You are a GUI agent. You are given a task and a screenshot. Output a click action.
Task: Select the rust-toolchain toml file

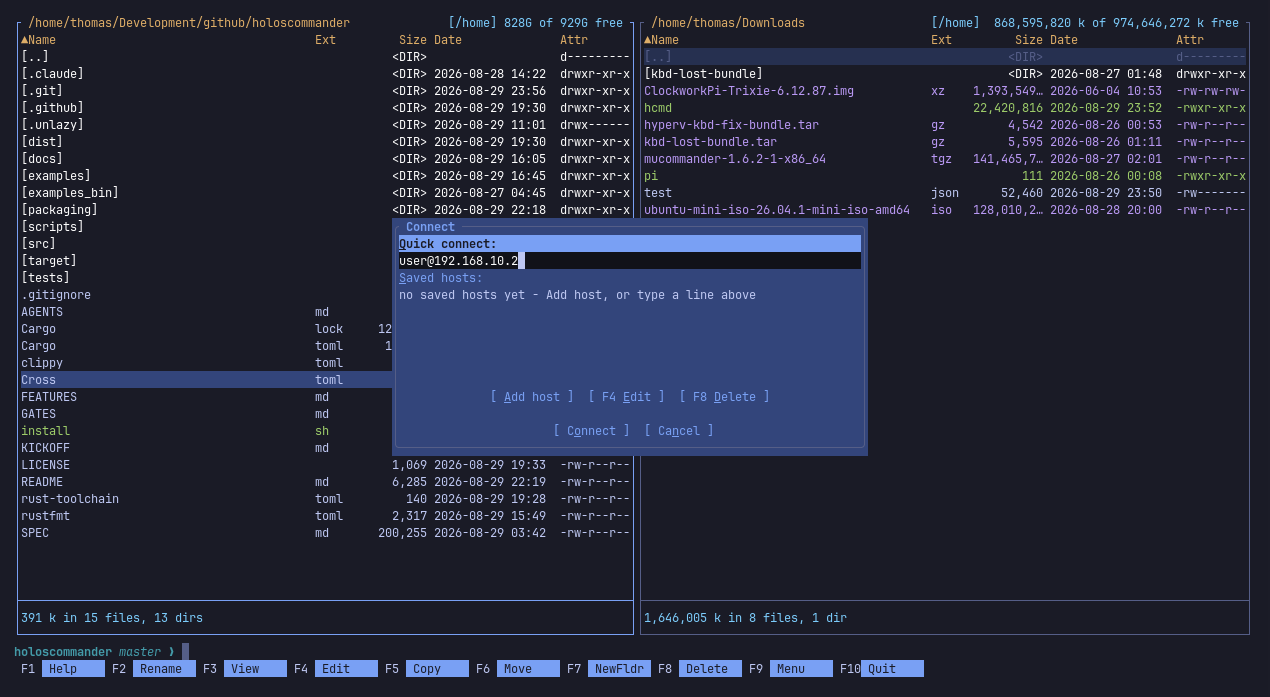pos(326,499)
